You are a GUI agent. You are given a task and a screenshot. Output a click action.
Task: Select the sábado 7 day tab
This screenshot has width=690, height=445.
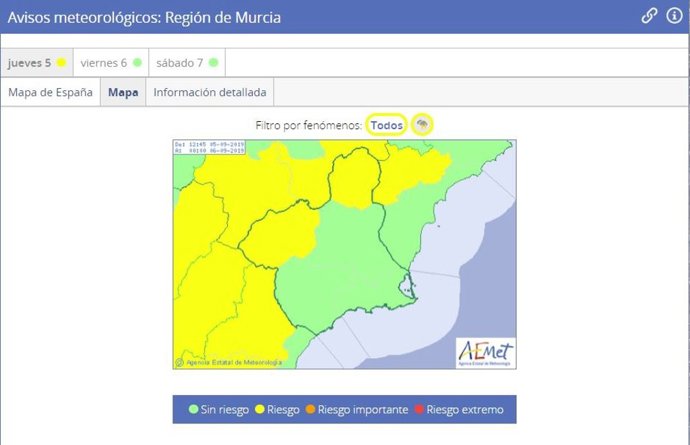[x=187, y=63]
